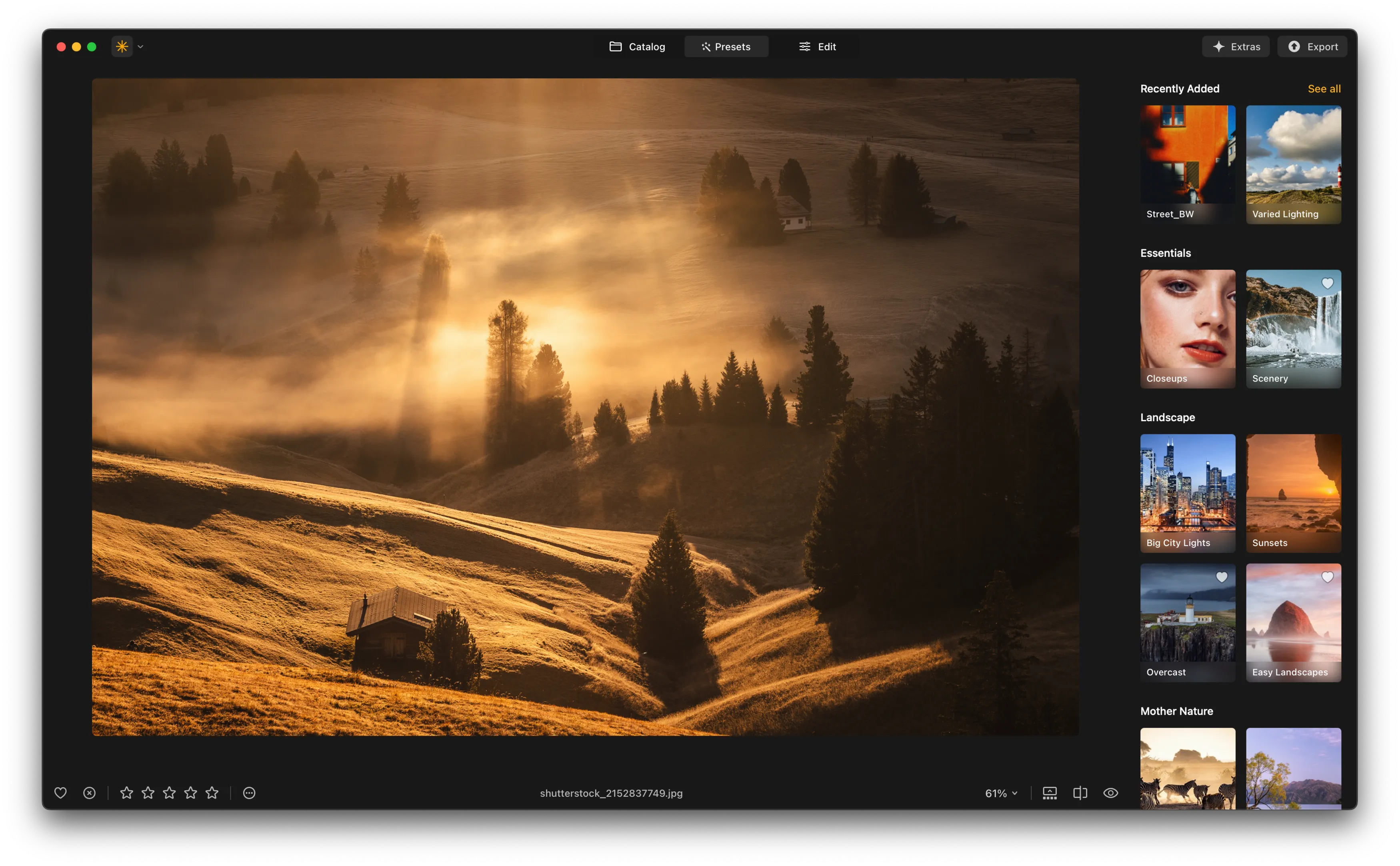The height and width of the screenshot is (866, 1400).
Task: Click the filmstrip toggle icon
Action: [x=1050, y=793]
